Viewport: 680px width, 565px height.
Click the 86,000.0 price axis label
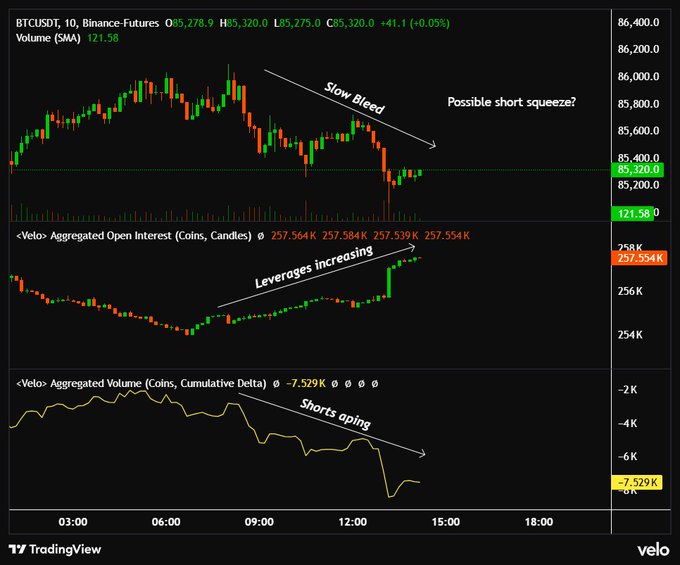pyautogui.click(x=638, y=77)
